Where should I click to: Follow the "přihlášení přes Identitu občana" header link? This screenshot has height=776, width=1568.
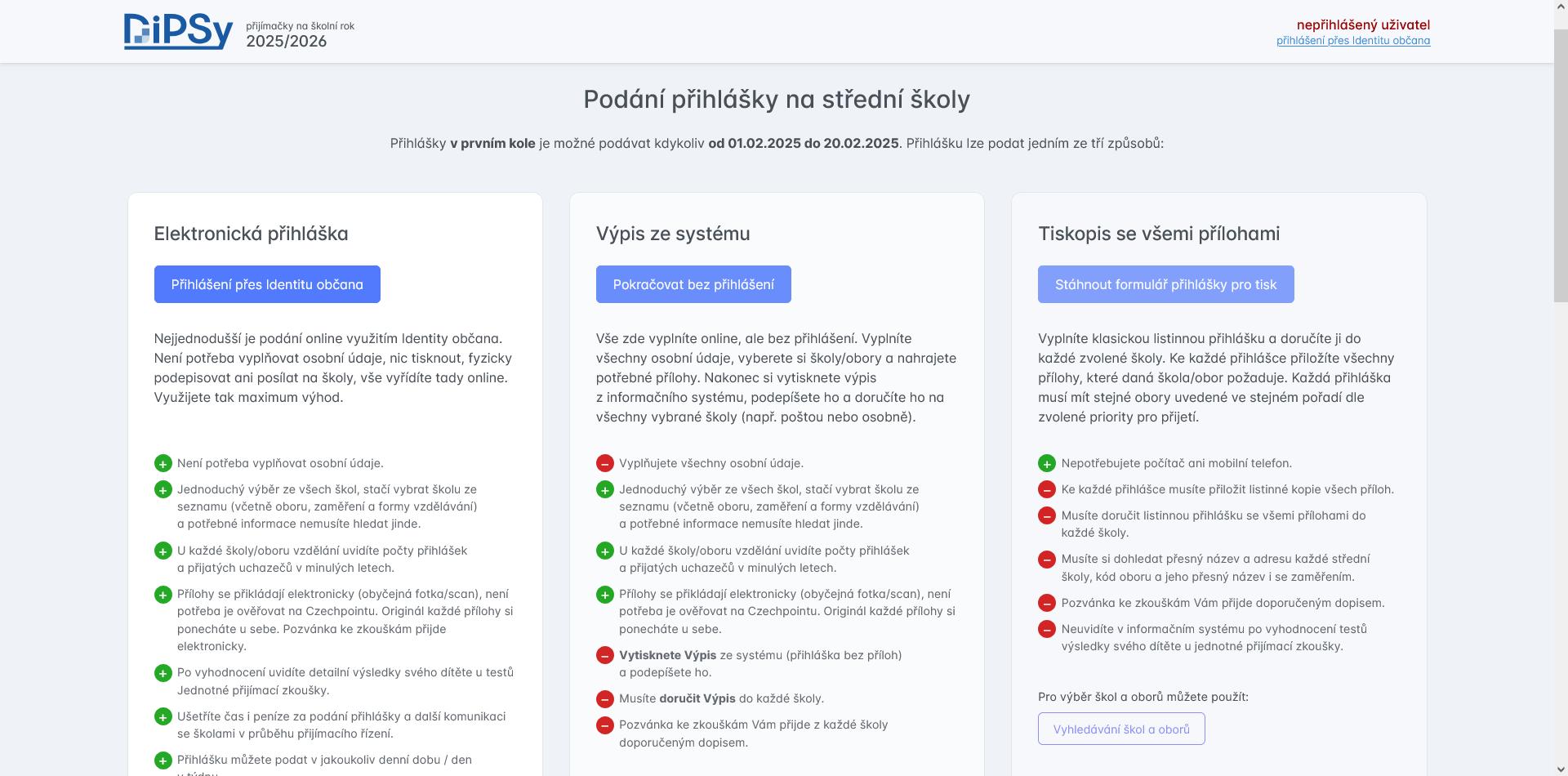1353,41
